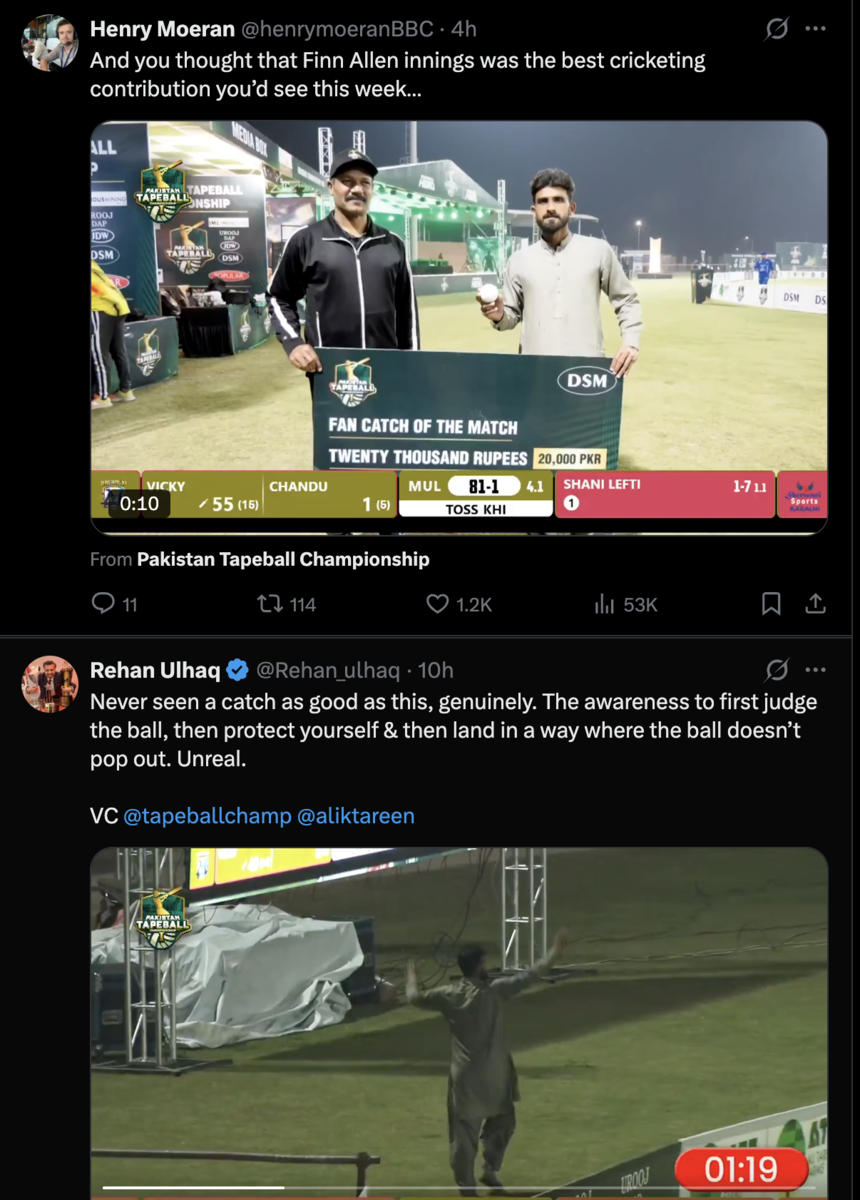The width and height of the screenshot is (860, 1200).
Task: Like Henry Moeran's tweet
Action: [x=438, y=604]
